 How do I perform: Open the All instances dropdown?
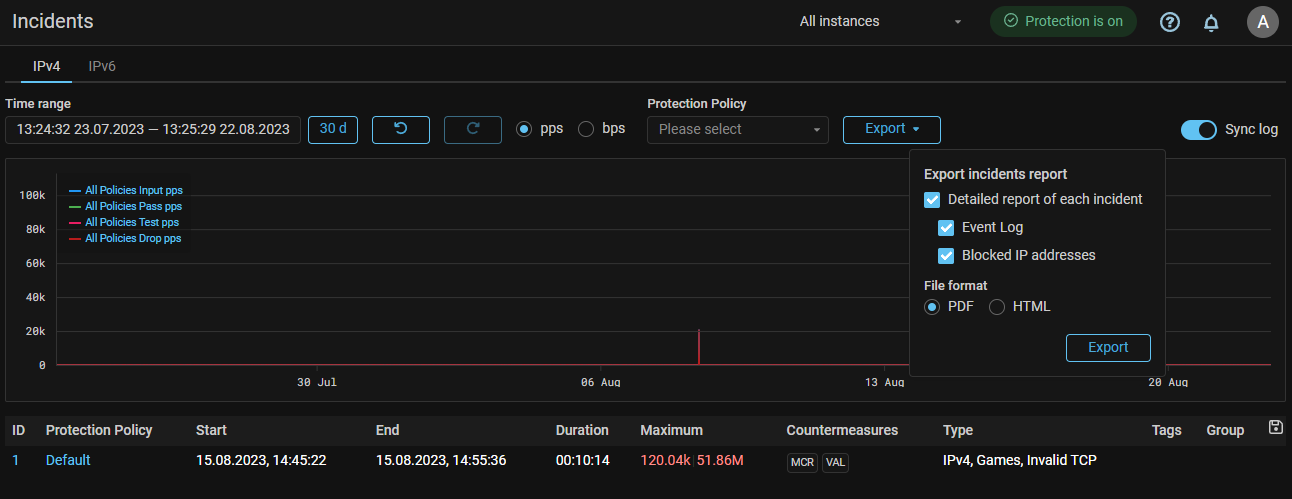click(x=880, y=22)
